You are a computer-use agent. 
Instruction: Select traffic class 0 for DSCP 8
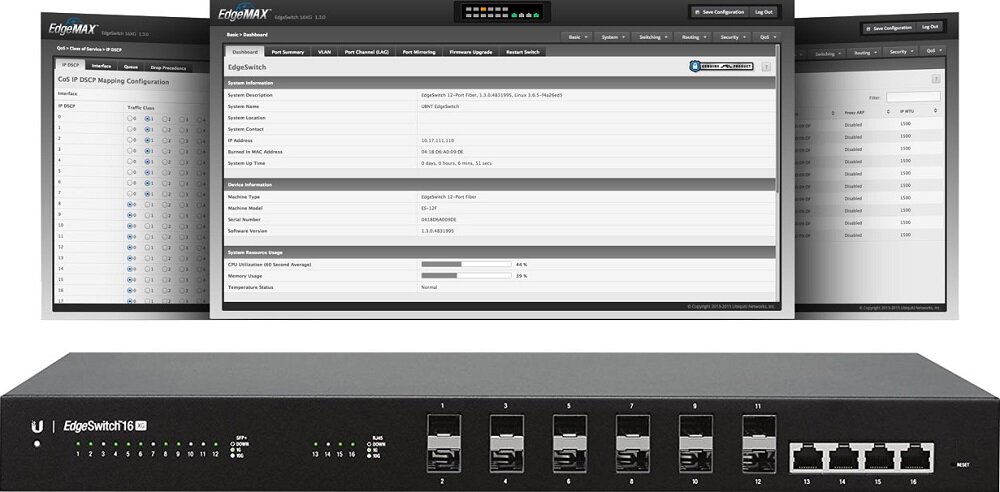click(x=130, y=204)
